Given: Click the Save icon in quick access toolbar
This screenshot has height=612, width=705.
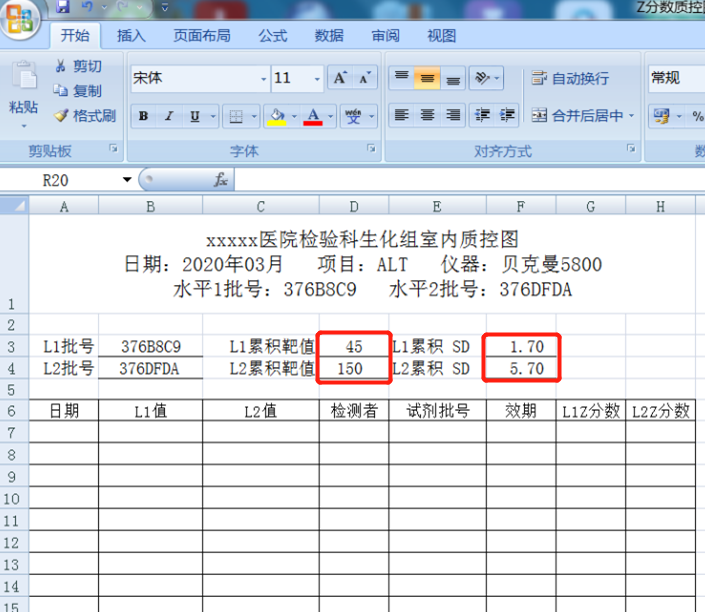Looking at the screenshot, I should 63,7.
